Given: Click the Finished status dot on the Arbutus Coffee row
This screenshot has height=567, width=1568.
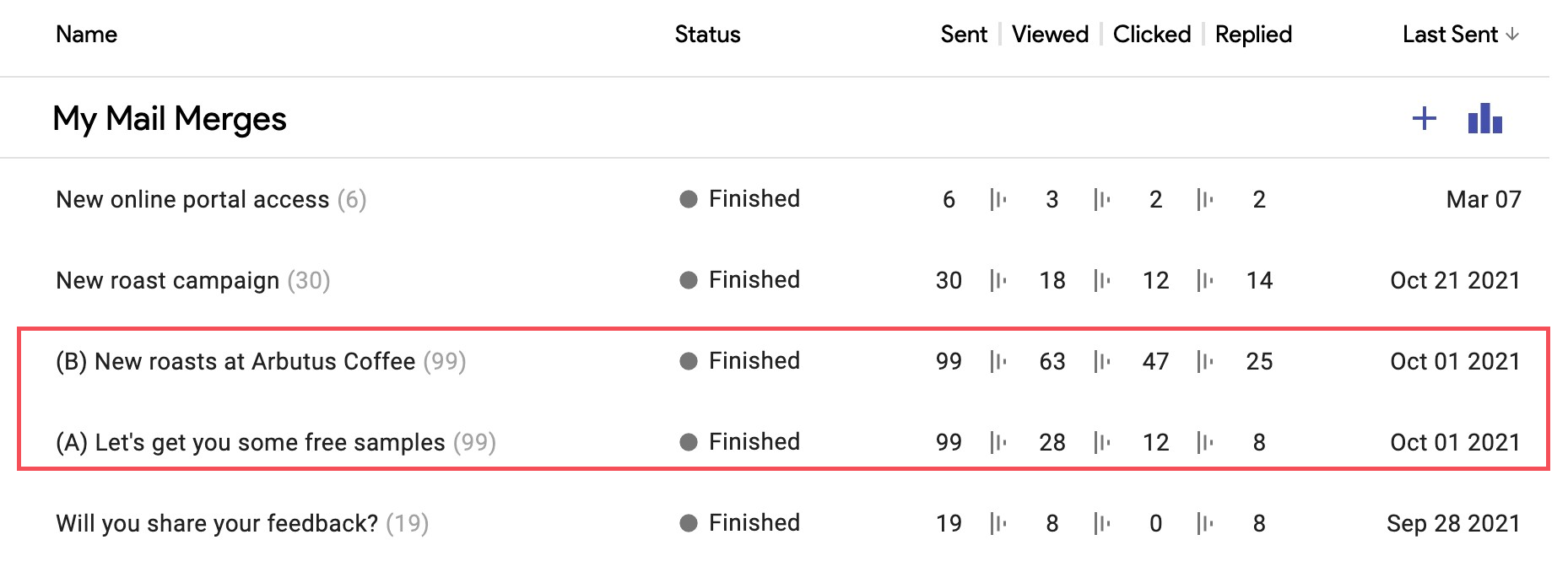Looking at the screenshot, I should click(x=689, y=361).
